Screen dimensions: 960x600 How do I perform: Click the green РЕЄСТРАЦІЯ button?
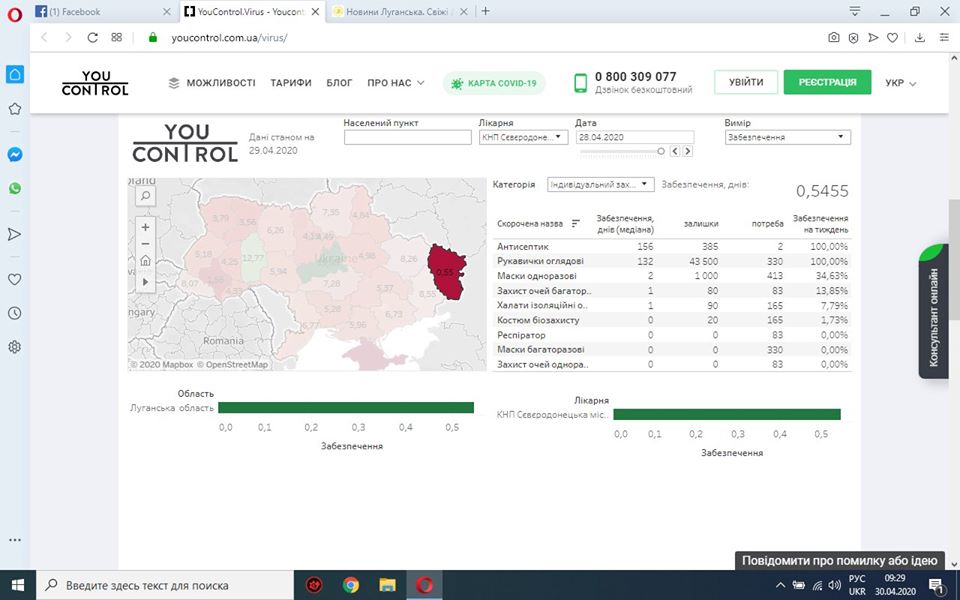(x=827, y=83)
